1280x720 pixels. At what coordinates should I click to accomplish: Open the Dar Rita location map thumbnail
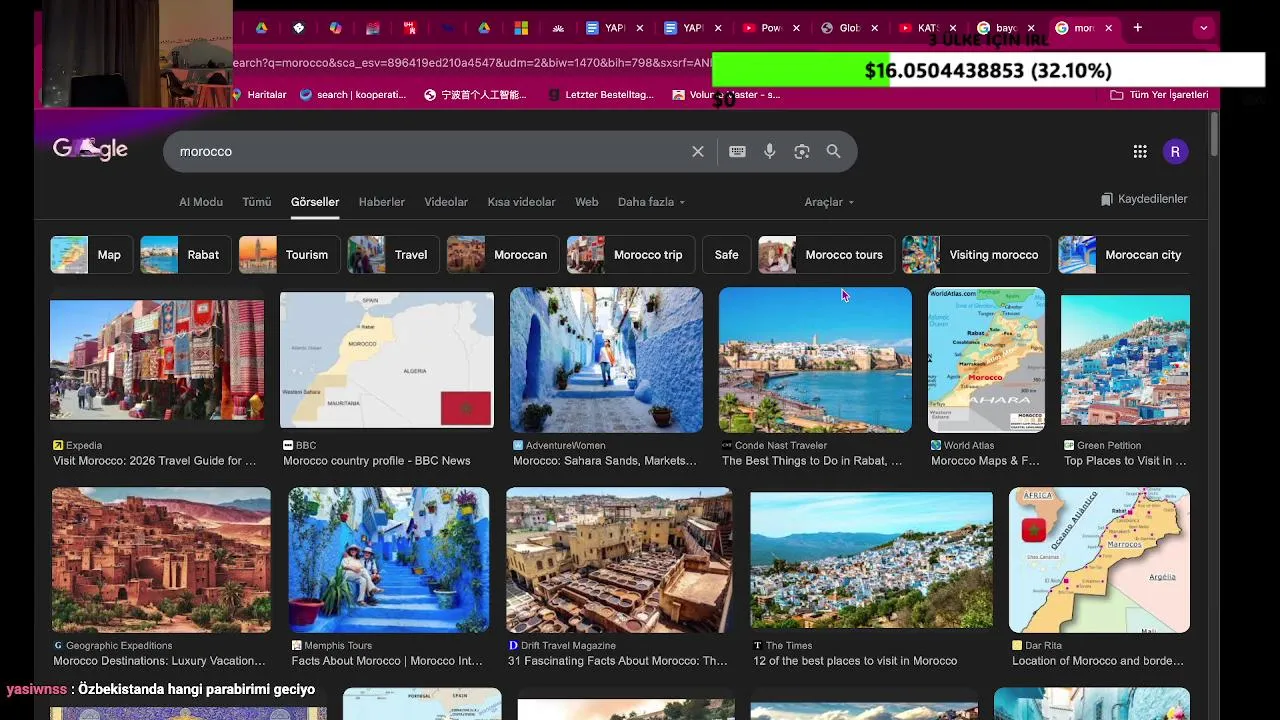[x=1099, y=560]
